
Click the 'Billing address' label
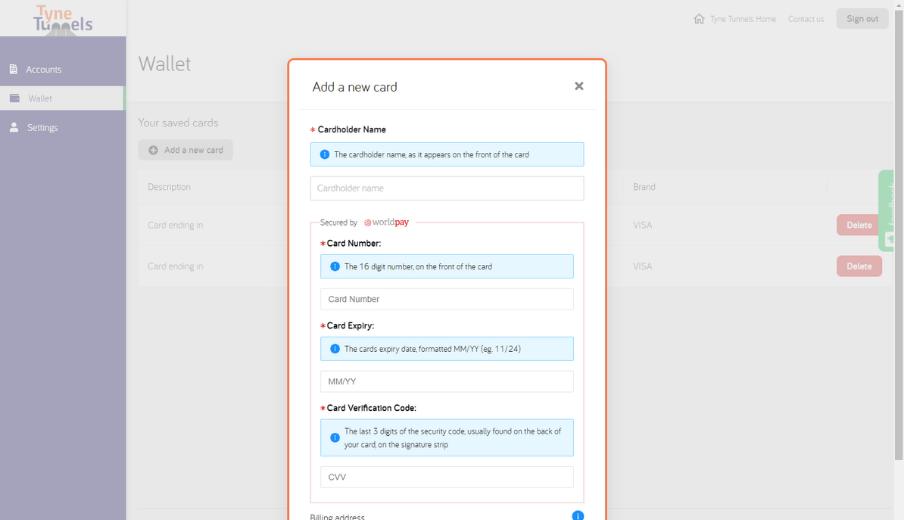click(x=337, y=517)
